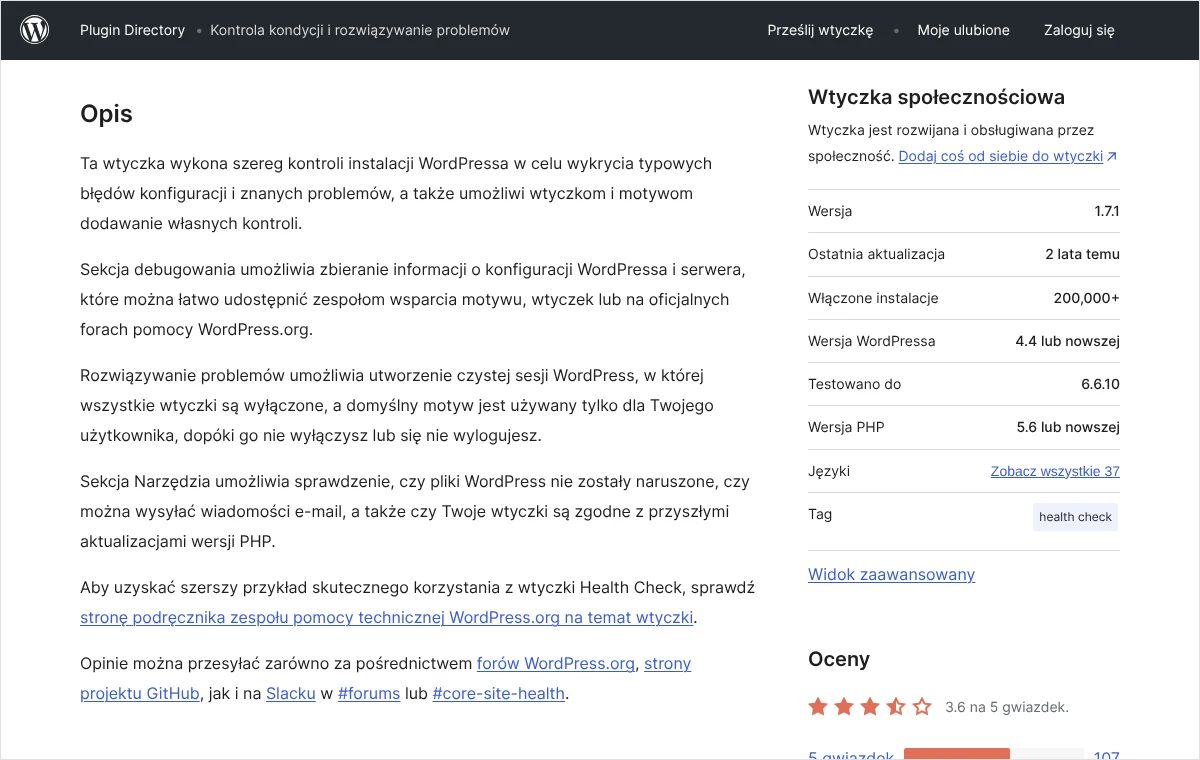Click the Testowano do label
Screen dimensions: 1200x760
pyautogui.click(x=854, y=384)
